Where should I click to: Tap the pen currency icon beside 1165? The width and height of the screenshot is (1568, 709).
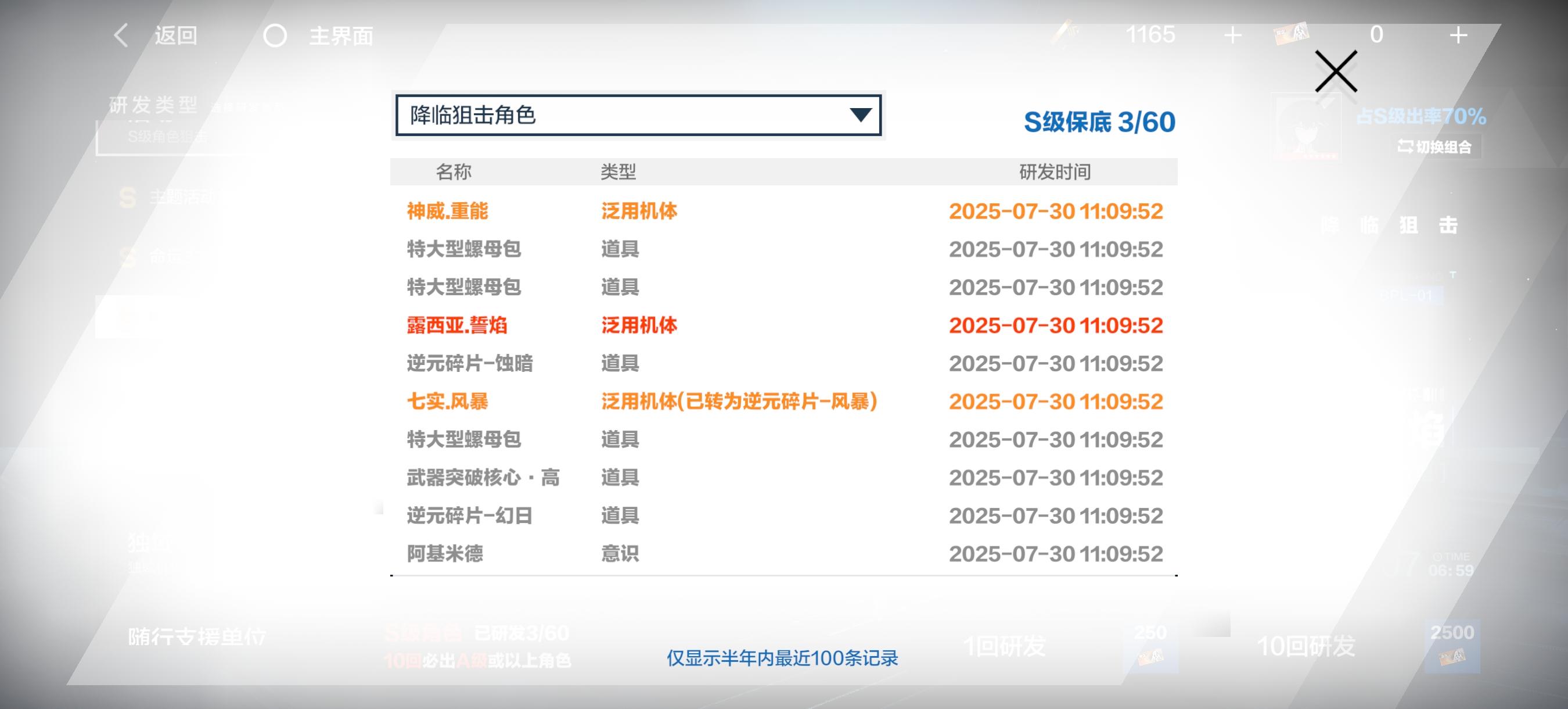[1064, 33]
